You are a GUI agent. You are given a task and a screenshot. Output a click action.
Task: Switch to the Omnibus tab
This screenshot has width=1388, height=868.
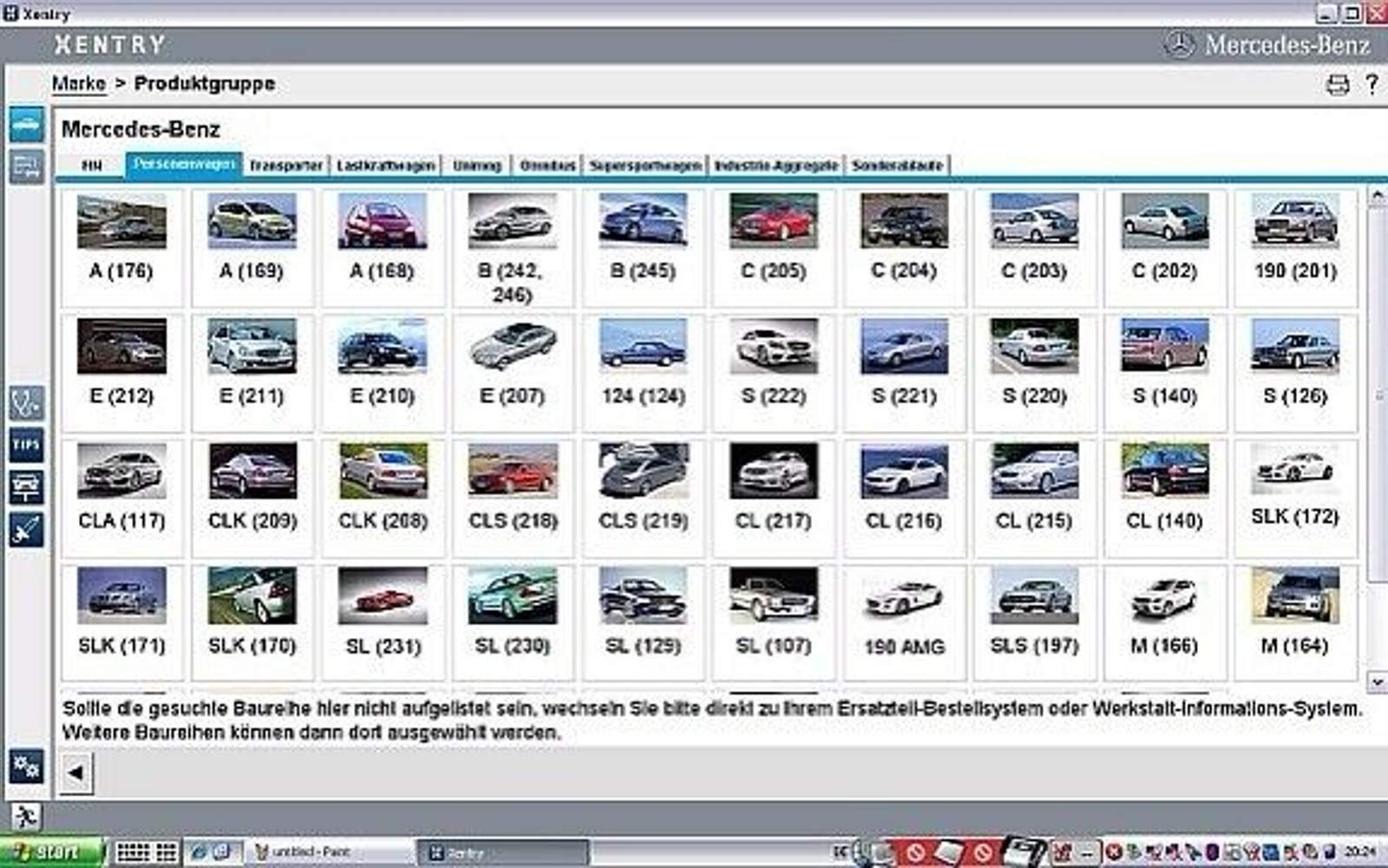(x=547, y=166)
